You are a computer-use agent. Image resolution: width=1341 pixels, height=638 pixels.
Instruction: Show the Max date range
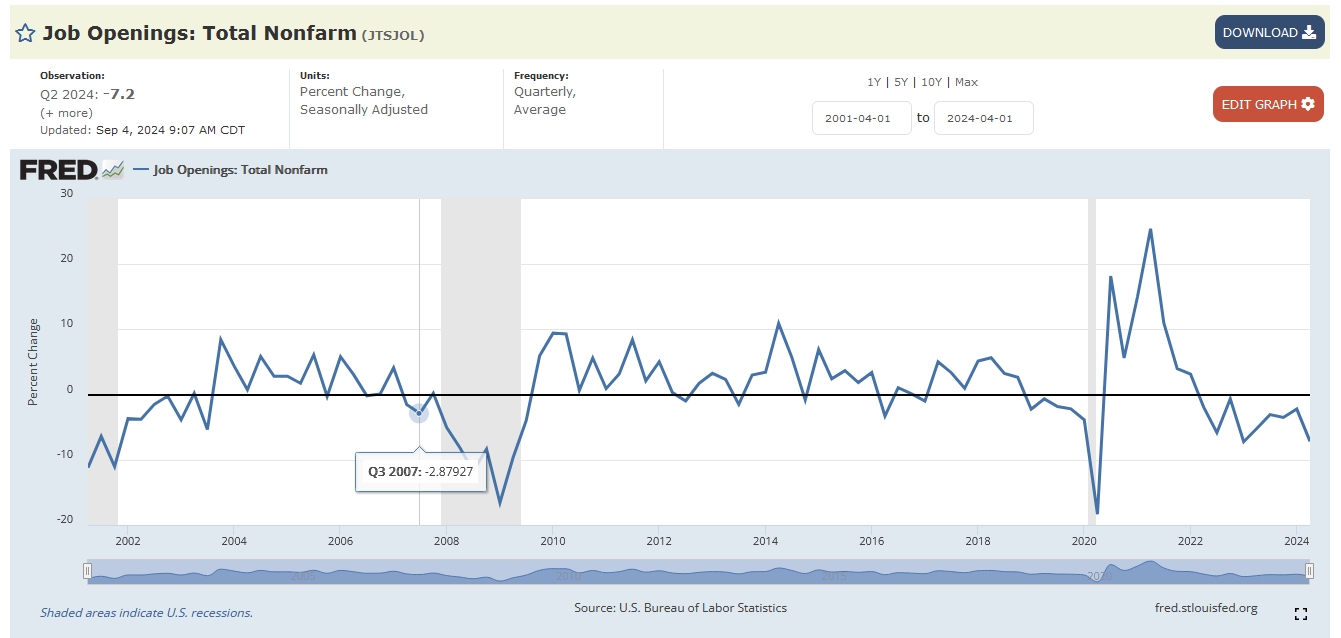pyautogui.click(x=966, y=82)
